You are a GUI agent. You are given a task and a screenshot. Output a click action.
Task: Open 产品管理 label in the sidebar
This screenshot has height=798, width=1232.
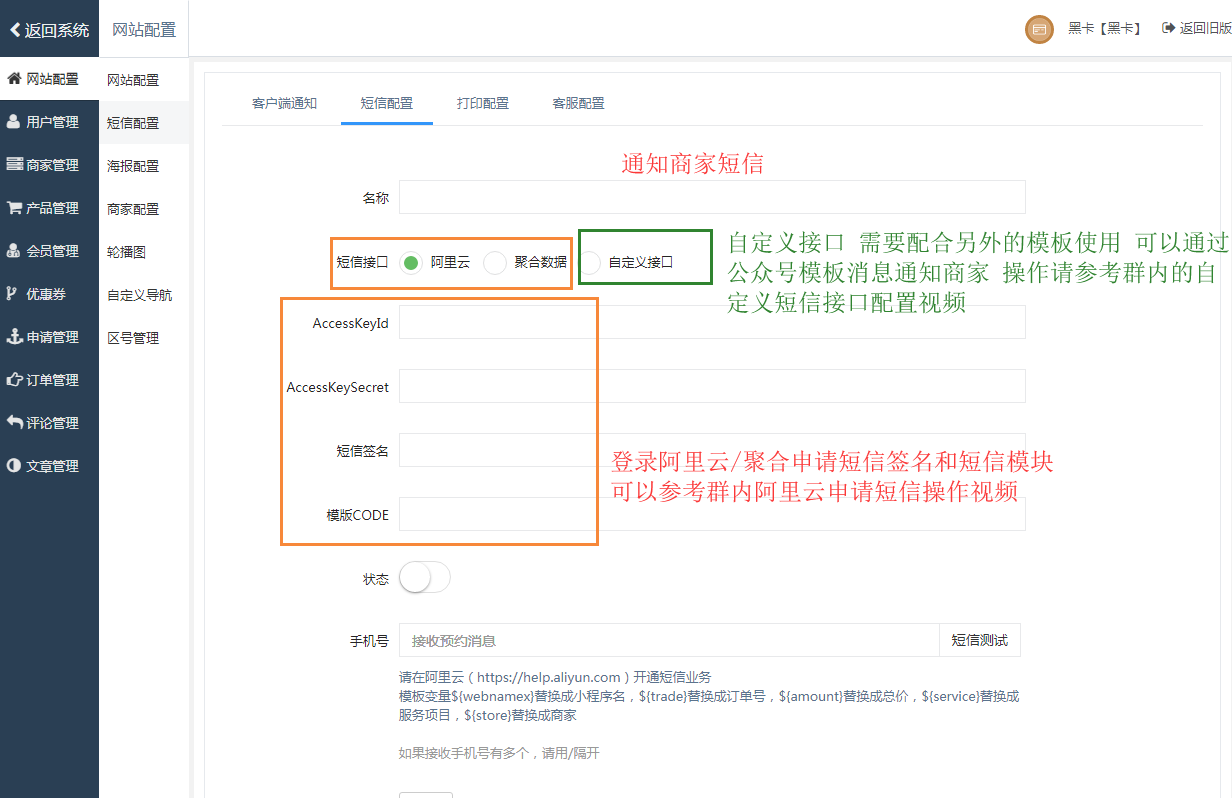click(x=53, y=208)
